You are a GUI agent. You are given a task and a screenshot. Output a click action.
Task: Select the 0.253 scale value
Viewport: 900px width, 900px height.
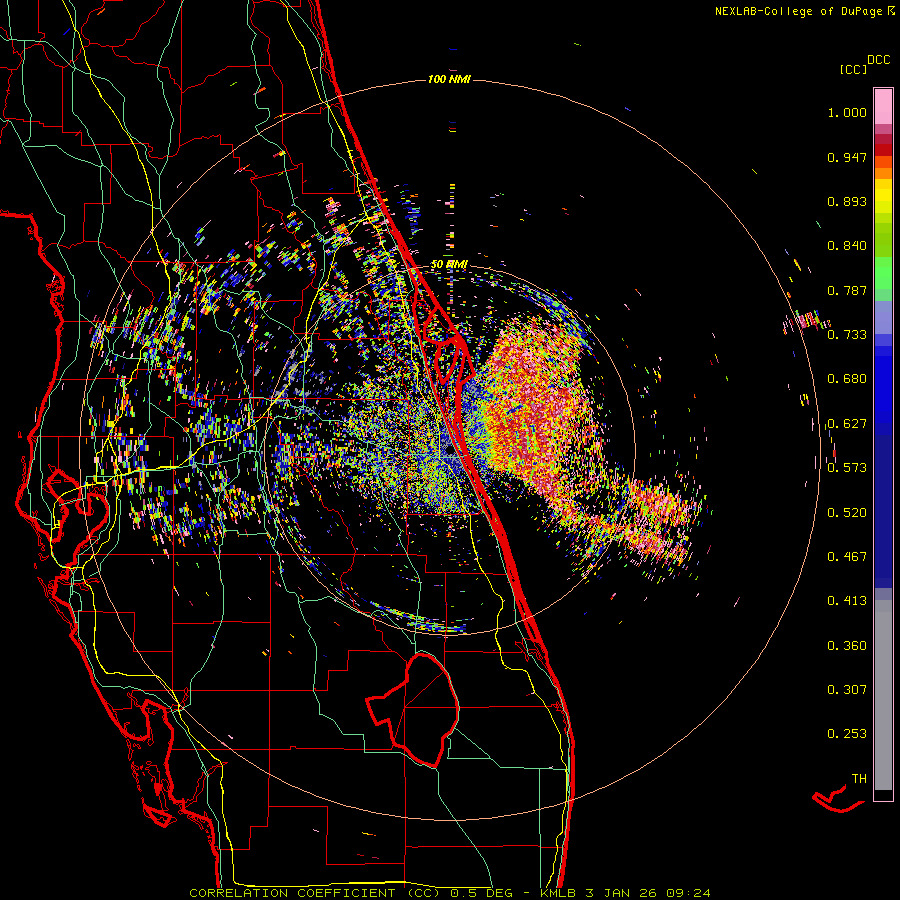847,734
